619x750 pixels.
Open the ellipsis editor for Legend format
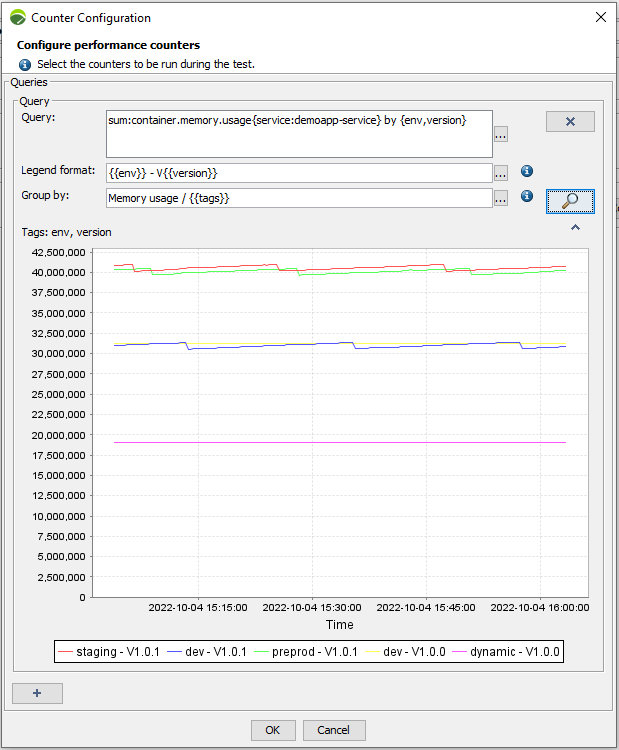click(501, 173)
